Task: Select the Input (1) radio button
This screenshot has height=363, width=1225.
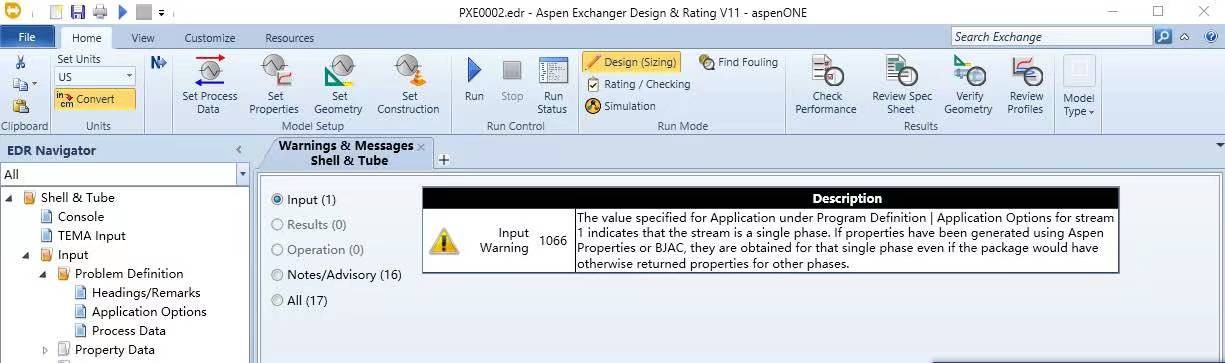Action: (304, 200)
